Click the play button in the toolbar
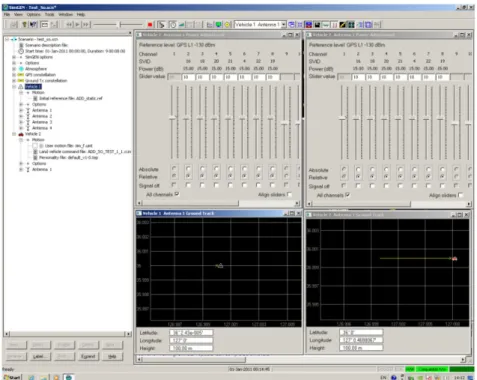Viewport: 477px width, 380px height. [77, 25]
